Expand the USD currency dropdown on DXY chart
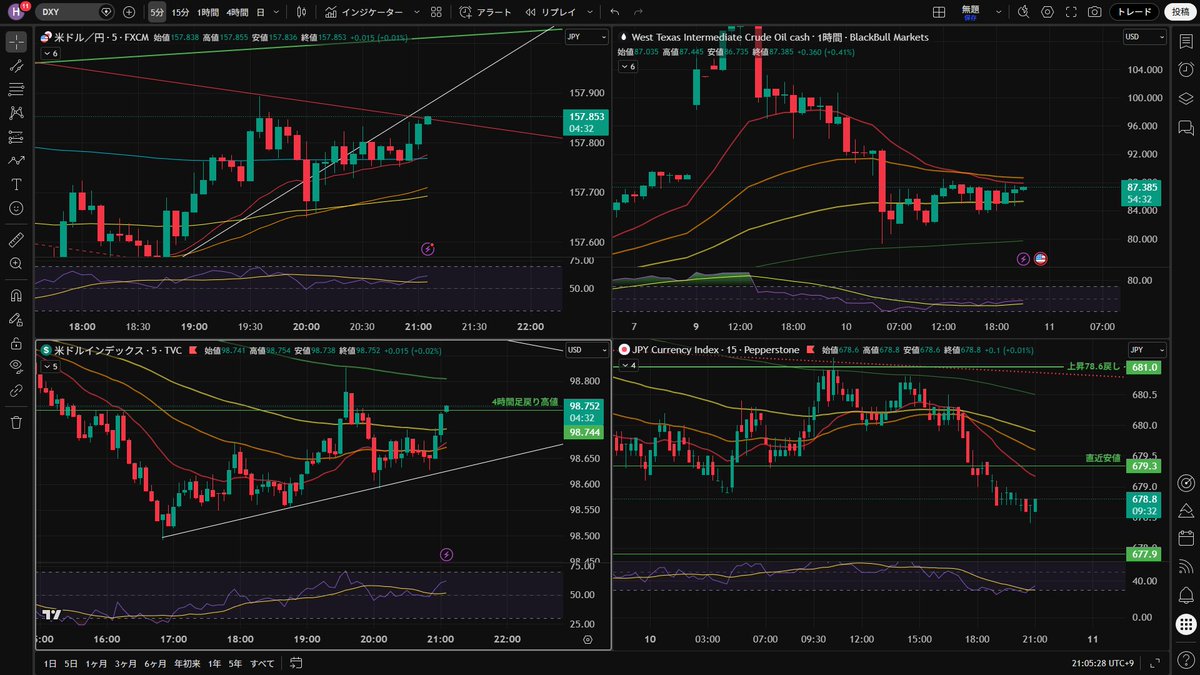This screenshot has height=675, width=1200. click(x=586, y=350)
